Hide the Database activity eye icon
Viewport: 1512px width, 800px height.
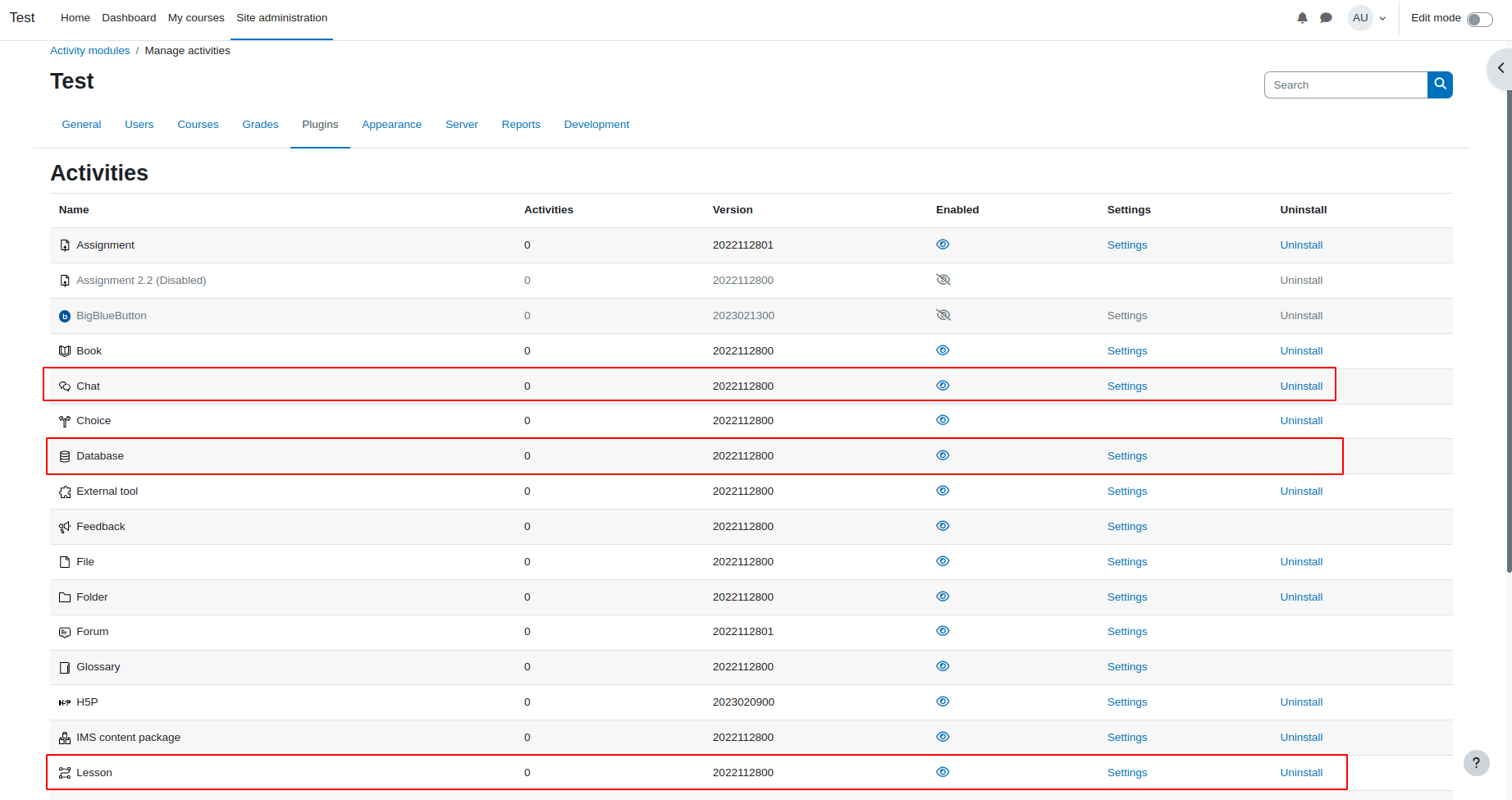pos(943,455)
